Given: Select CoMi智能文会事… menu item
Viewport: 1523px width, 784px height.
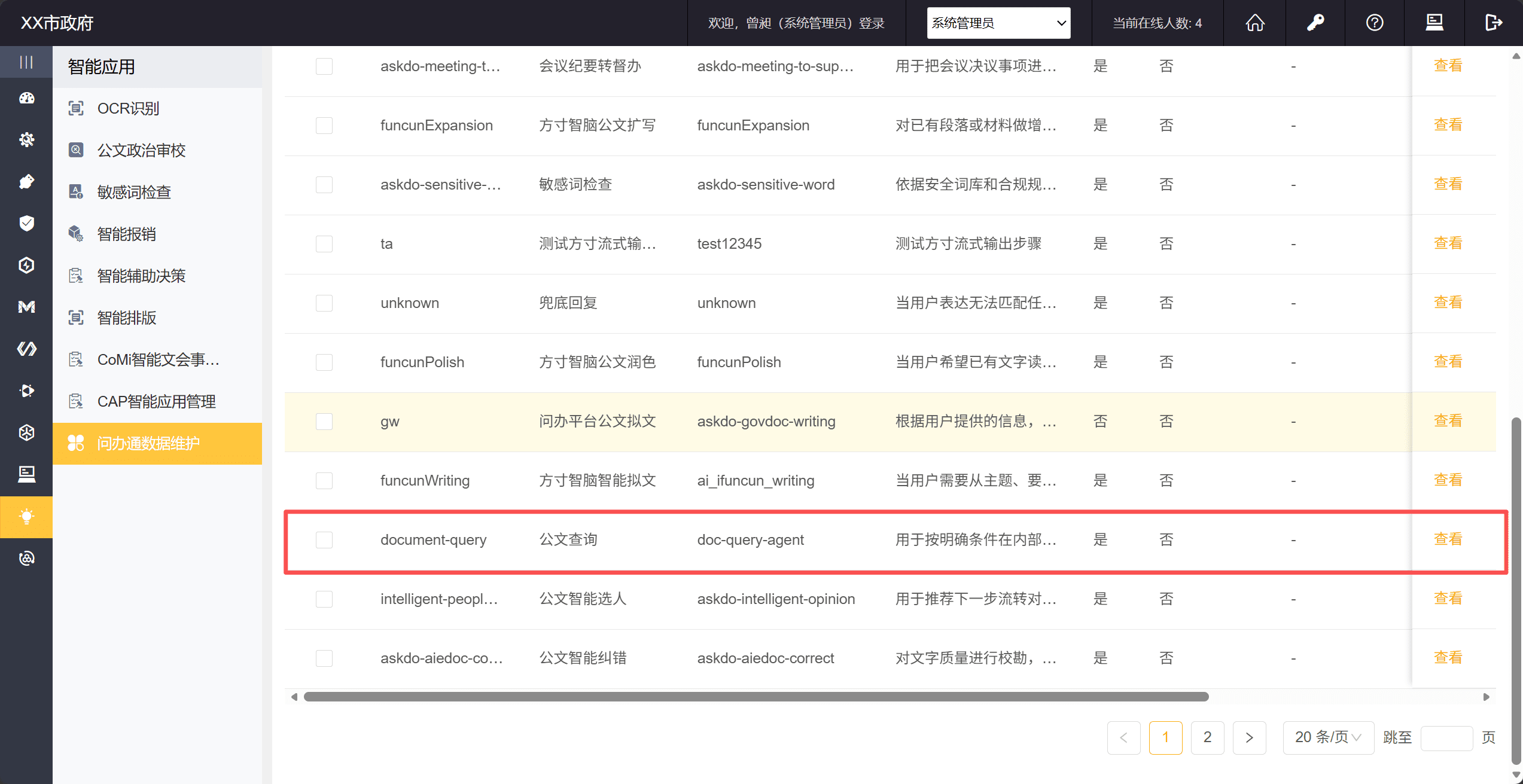Looking at the screenshot, I should (x=157, y=360).
